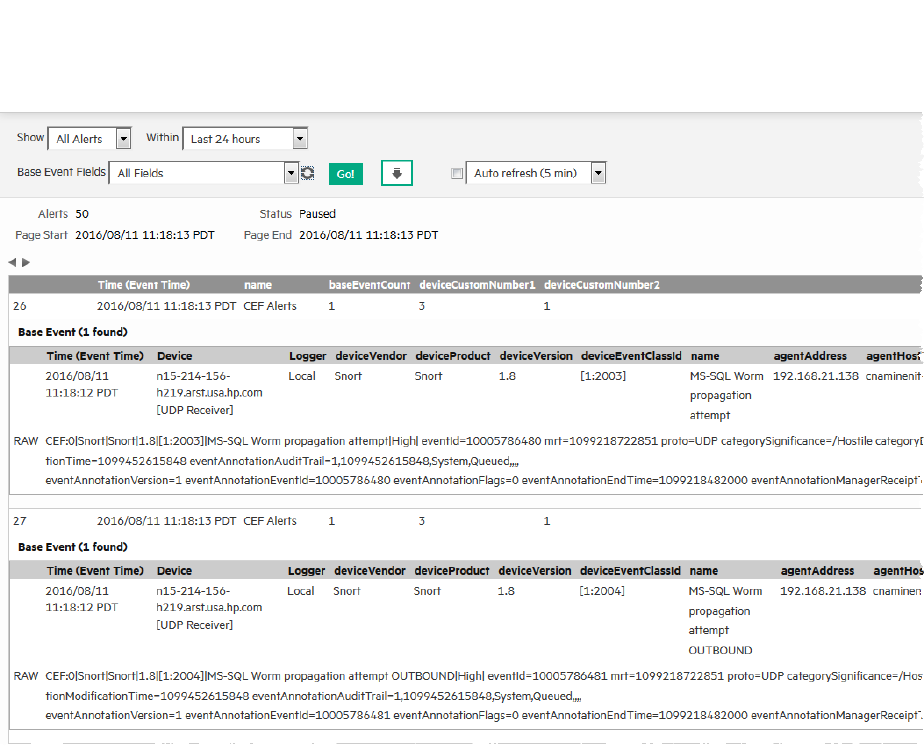Click the baseEventCount column header
This screenshot has height=746, width=924.
pyautogui.click(x=369, y=285)
